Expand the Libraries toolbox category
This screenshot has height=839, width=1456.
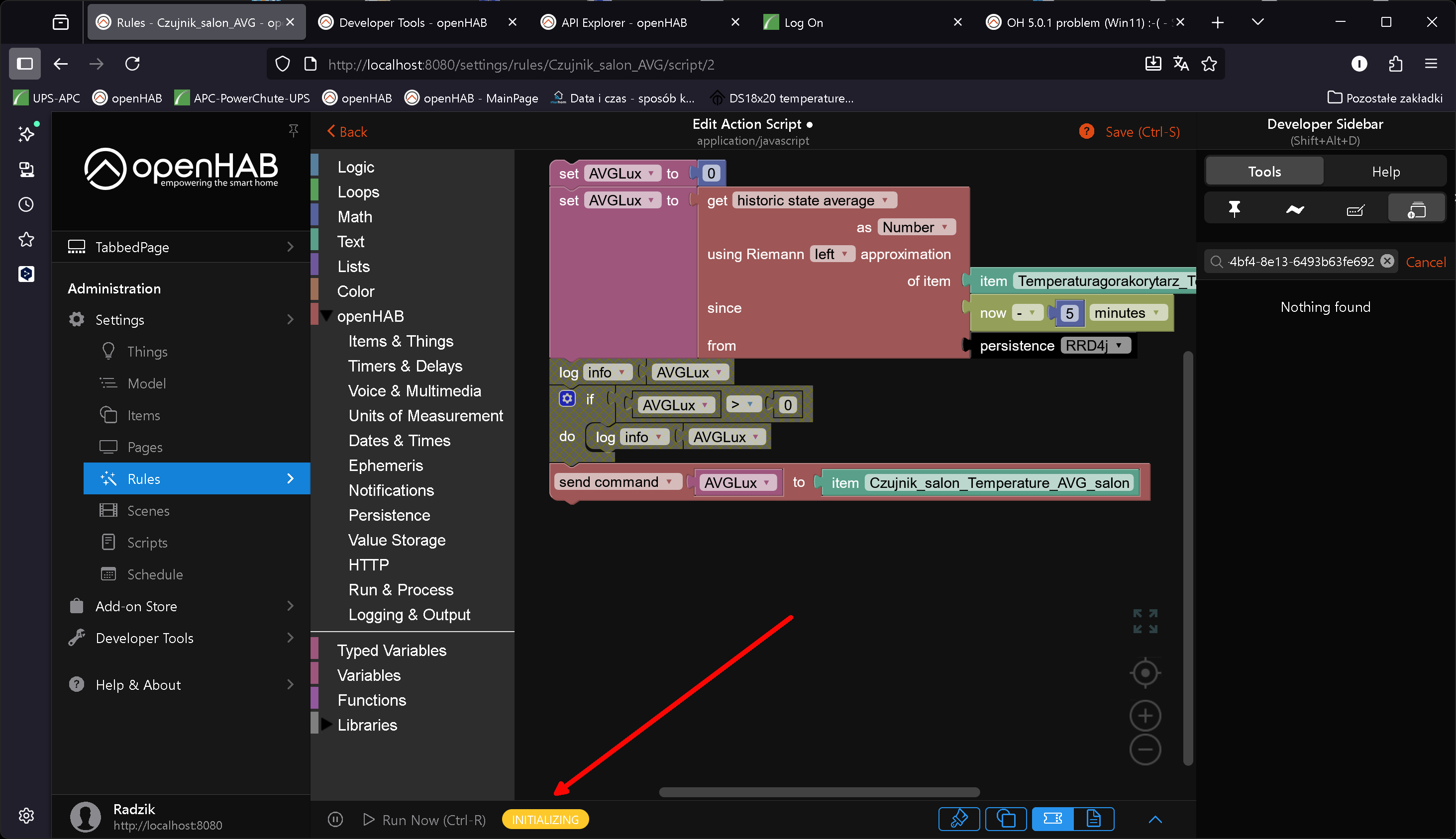click(367, 725)
